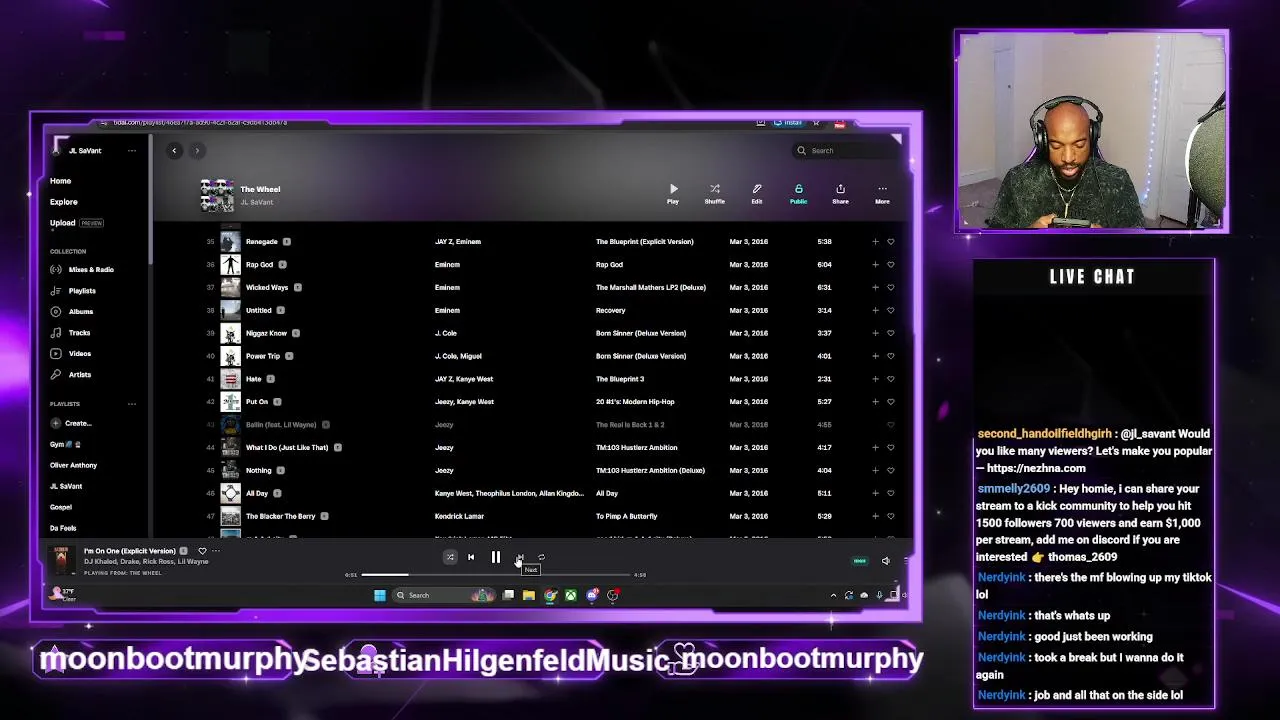This screenshot has width=1280, height=720.
Task: Open File Explorer from the taskbar
Action: click(x=528, y=595)
